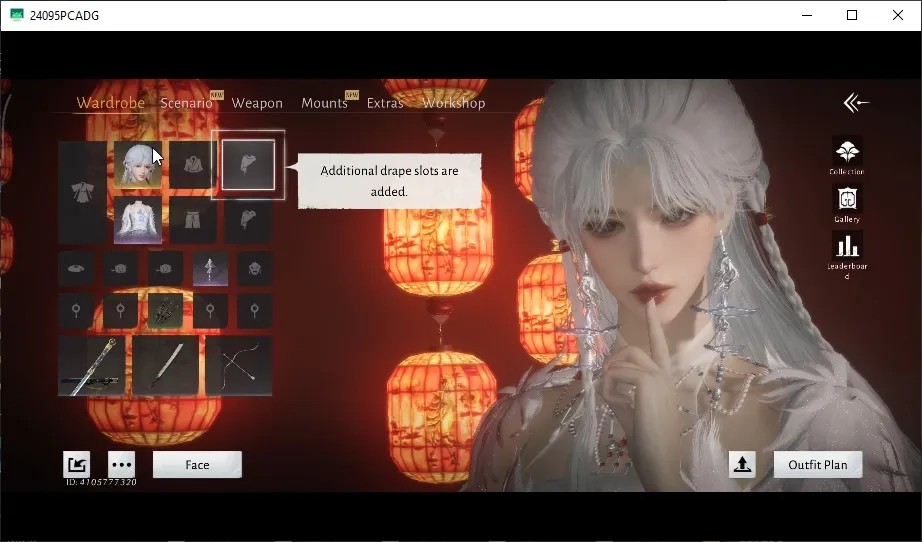Screen dimensions: 922x542
Task: Switch to the Wardrobe tab
Action: (x=111, y=103)
